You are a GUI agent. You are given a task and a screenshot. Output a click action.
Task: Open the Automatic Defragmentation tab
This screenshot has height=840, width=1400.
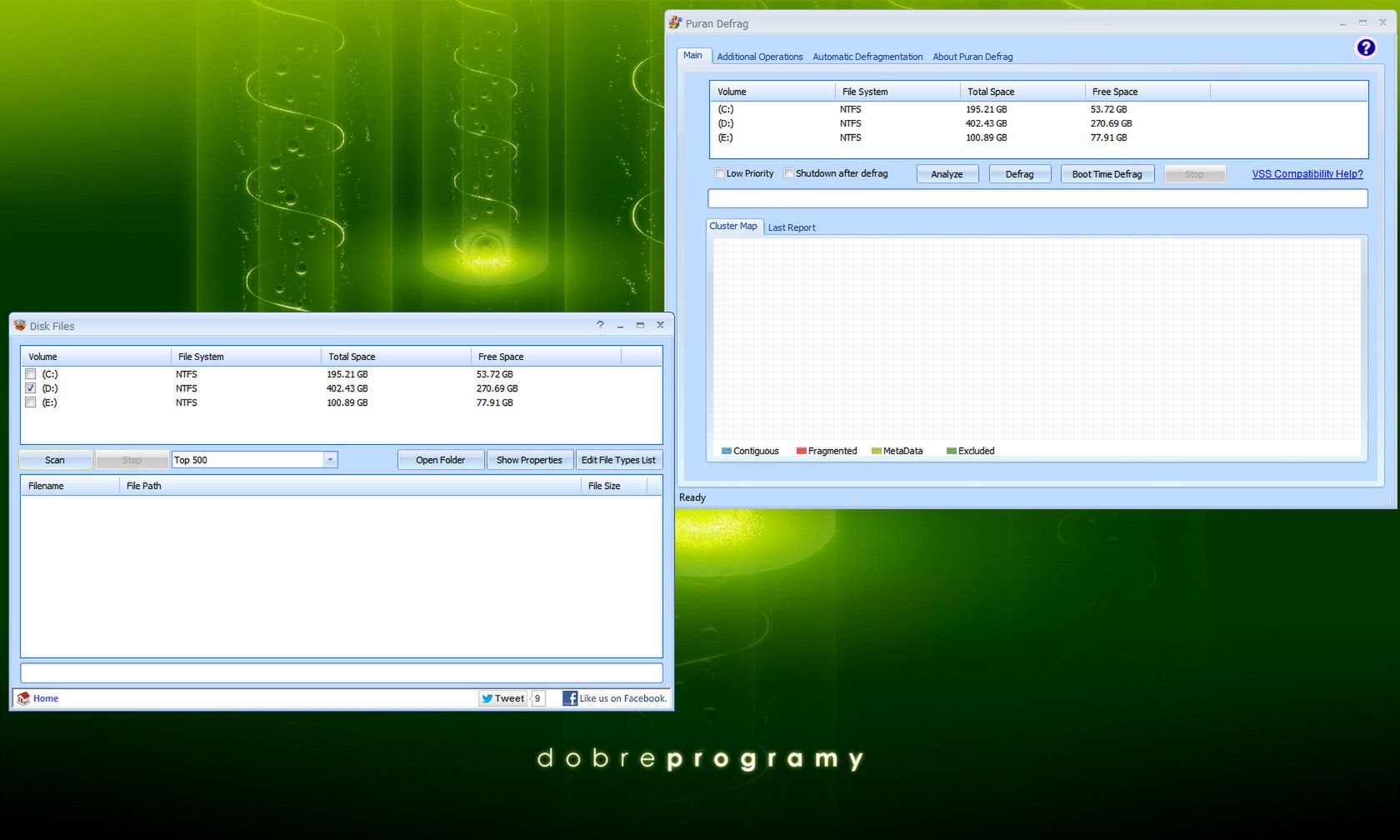867,57
